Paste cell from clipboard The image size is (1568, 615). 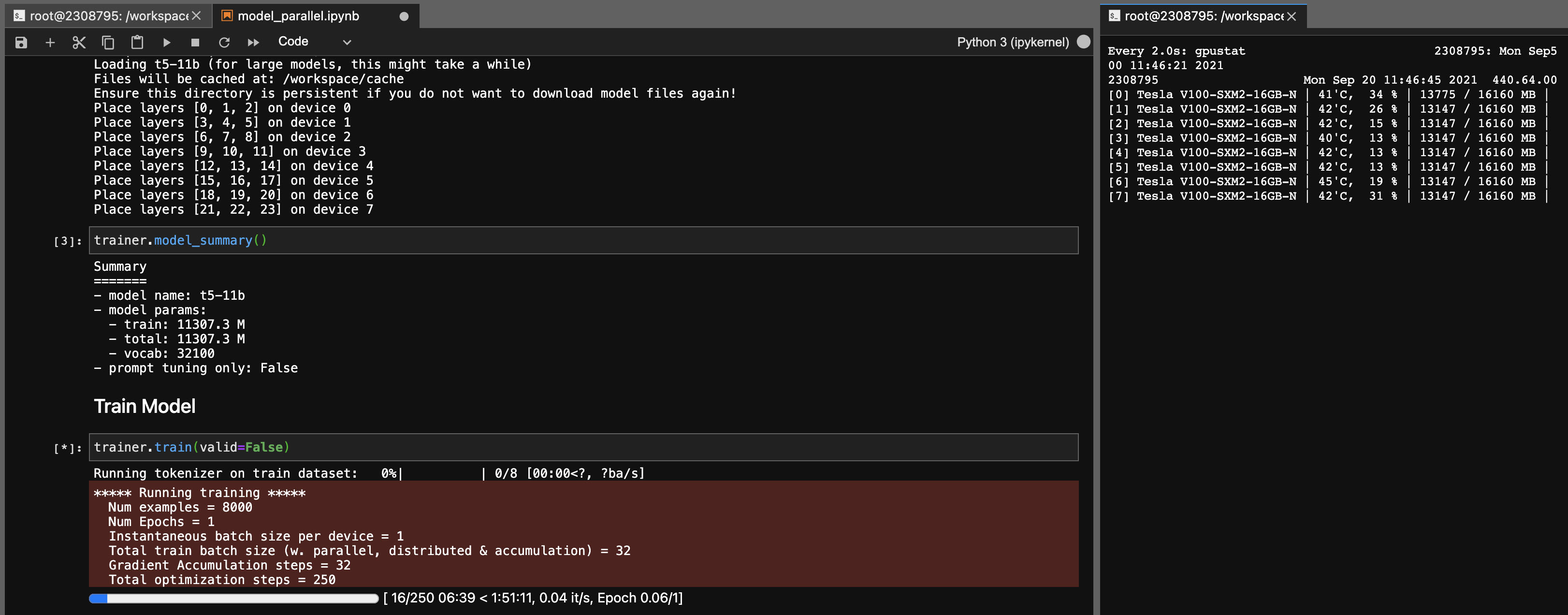[x=137, y=42]
